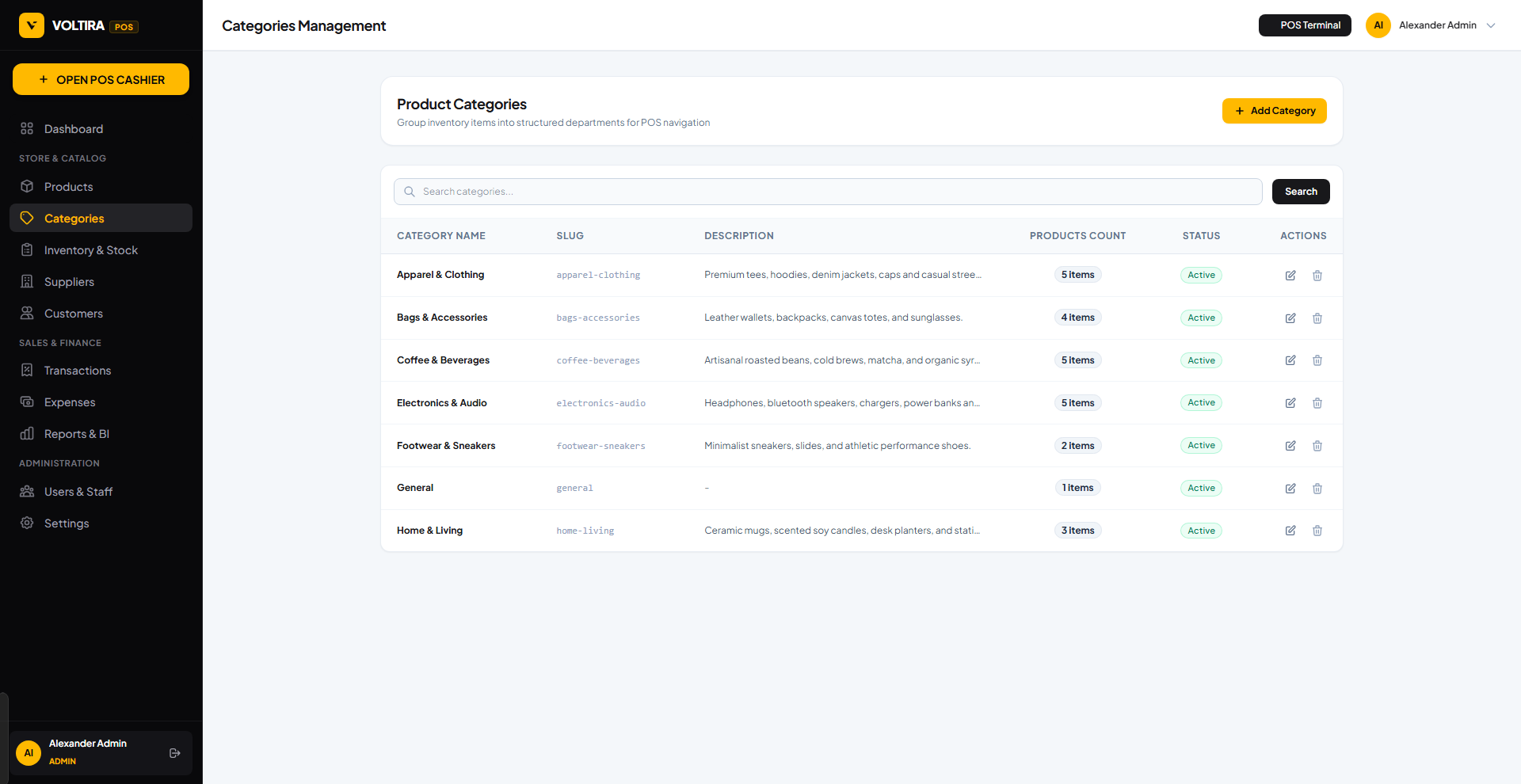
Task: Click edit icon for Coffee & Beverages
Action: pos(1290,360)
